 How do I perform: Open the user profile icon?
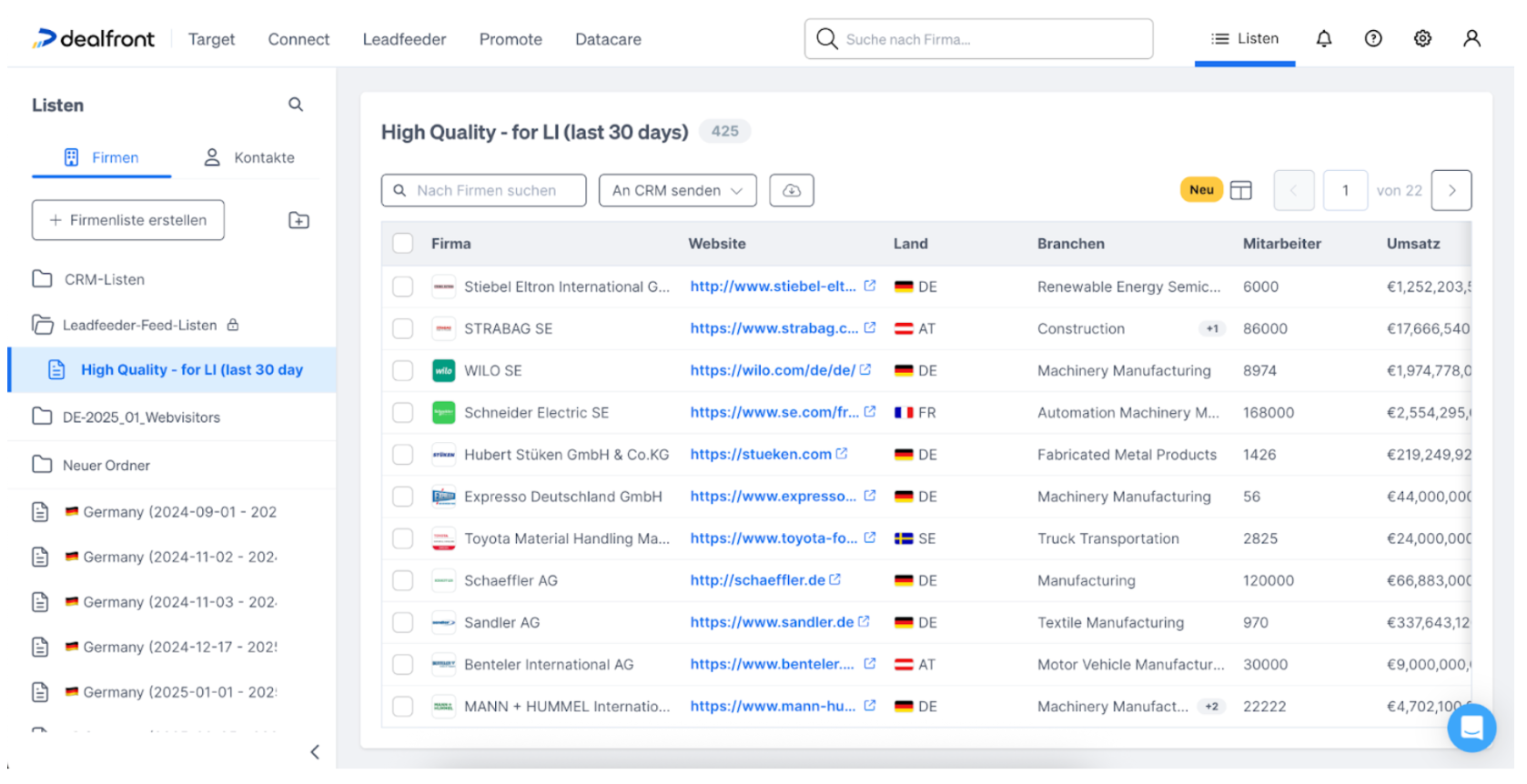[x=1471, y=38]
